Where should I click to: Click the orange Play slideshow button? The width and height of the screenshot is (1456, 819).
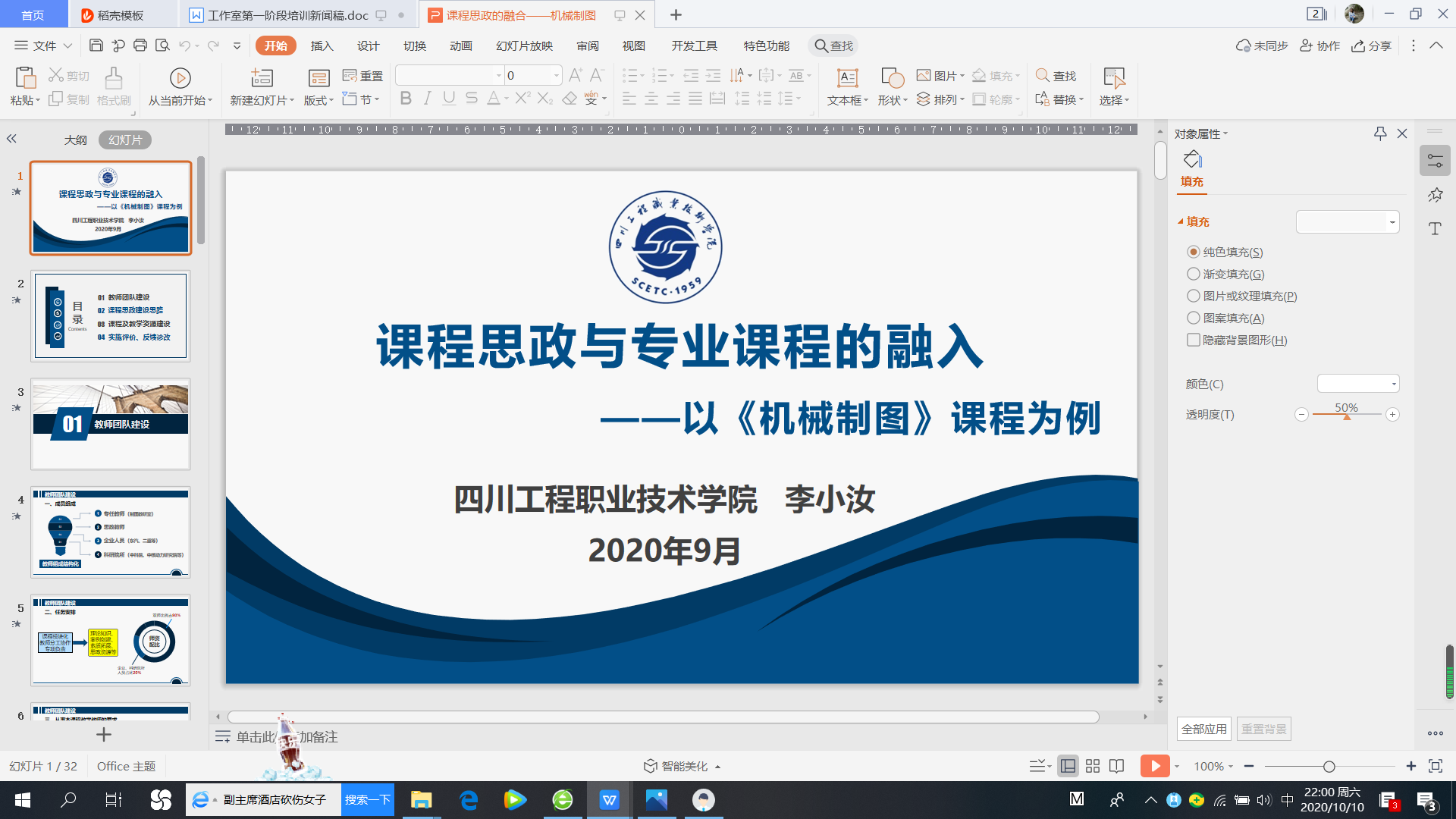pyautogui.click(x=1154, y=766)
